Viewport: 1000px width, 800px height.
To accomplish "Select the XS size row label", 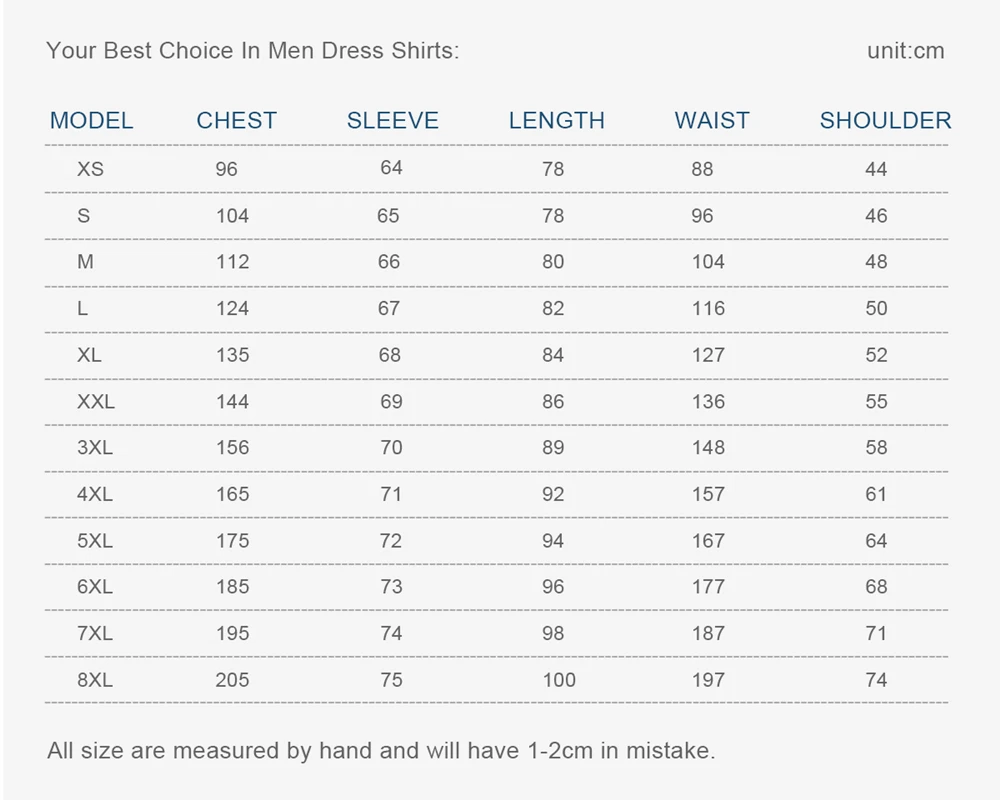I will pos(91,169).
